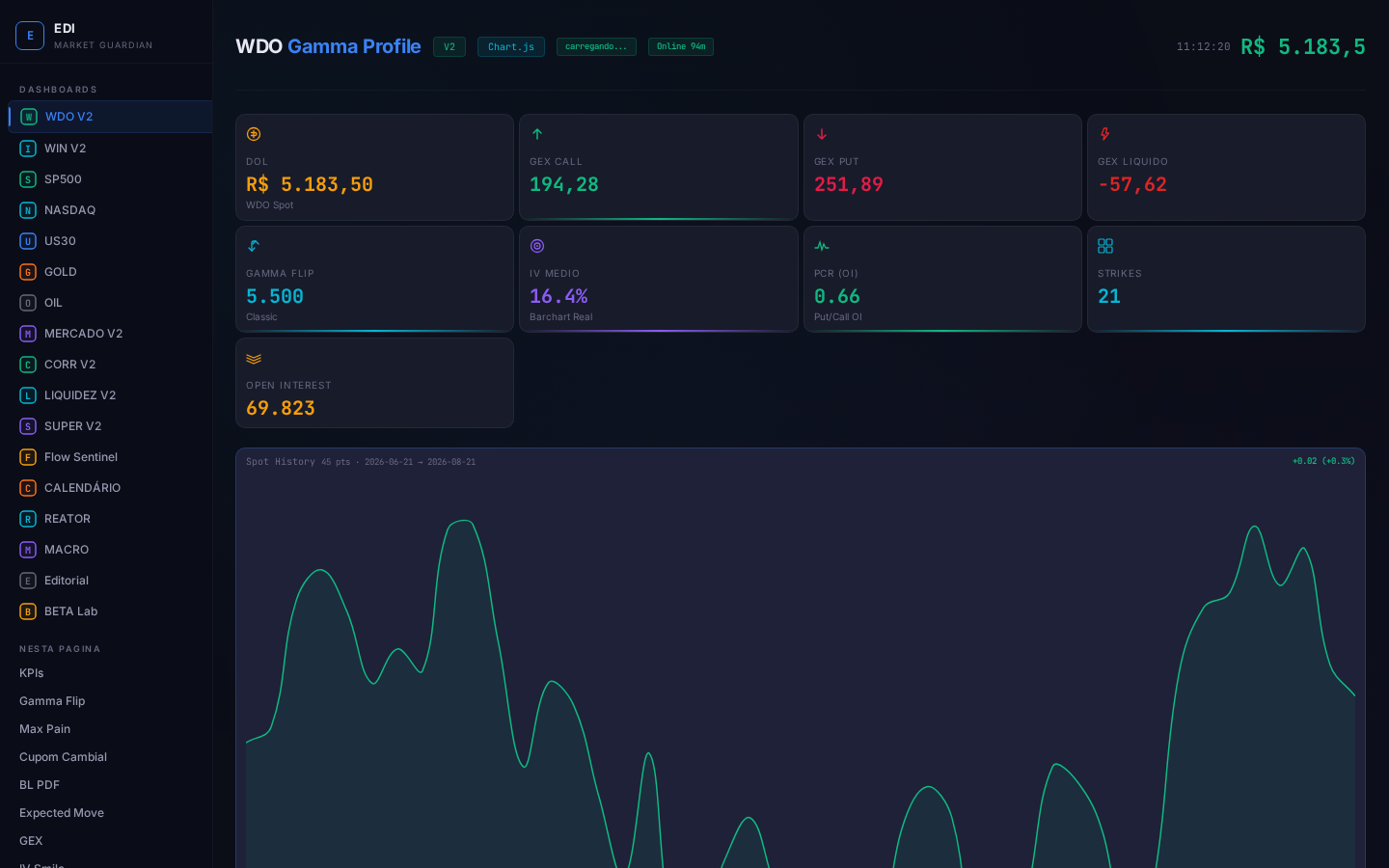
Task: Click the +0.02 (+0.3%) change label
Action: (1323, 461)
